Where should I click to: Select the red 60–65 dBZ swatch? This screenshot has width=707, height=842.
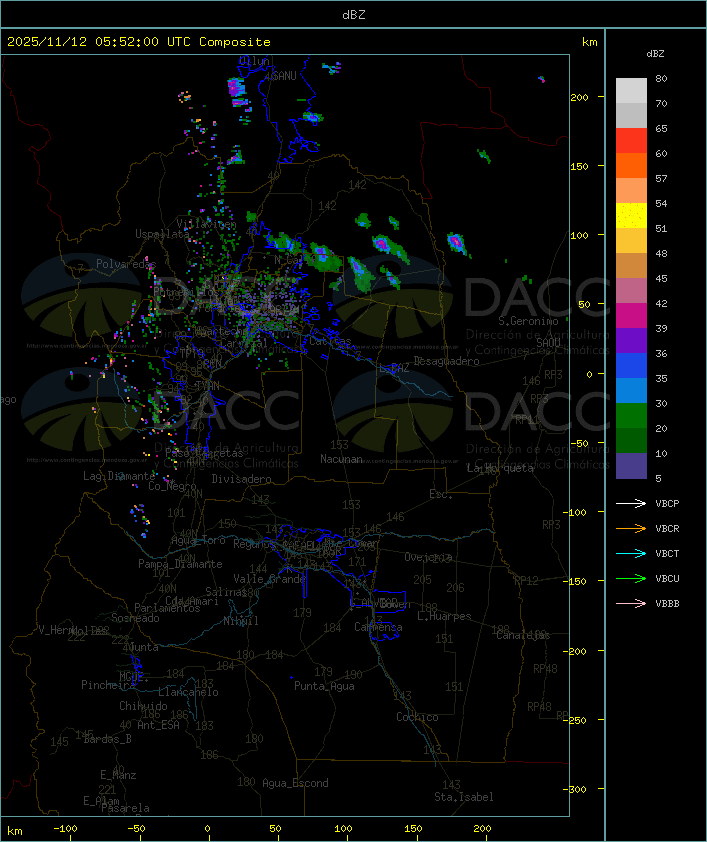click(631, 141)
